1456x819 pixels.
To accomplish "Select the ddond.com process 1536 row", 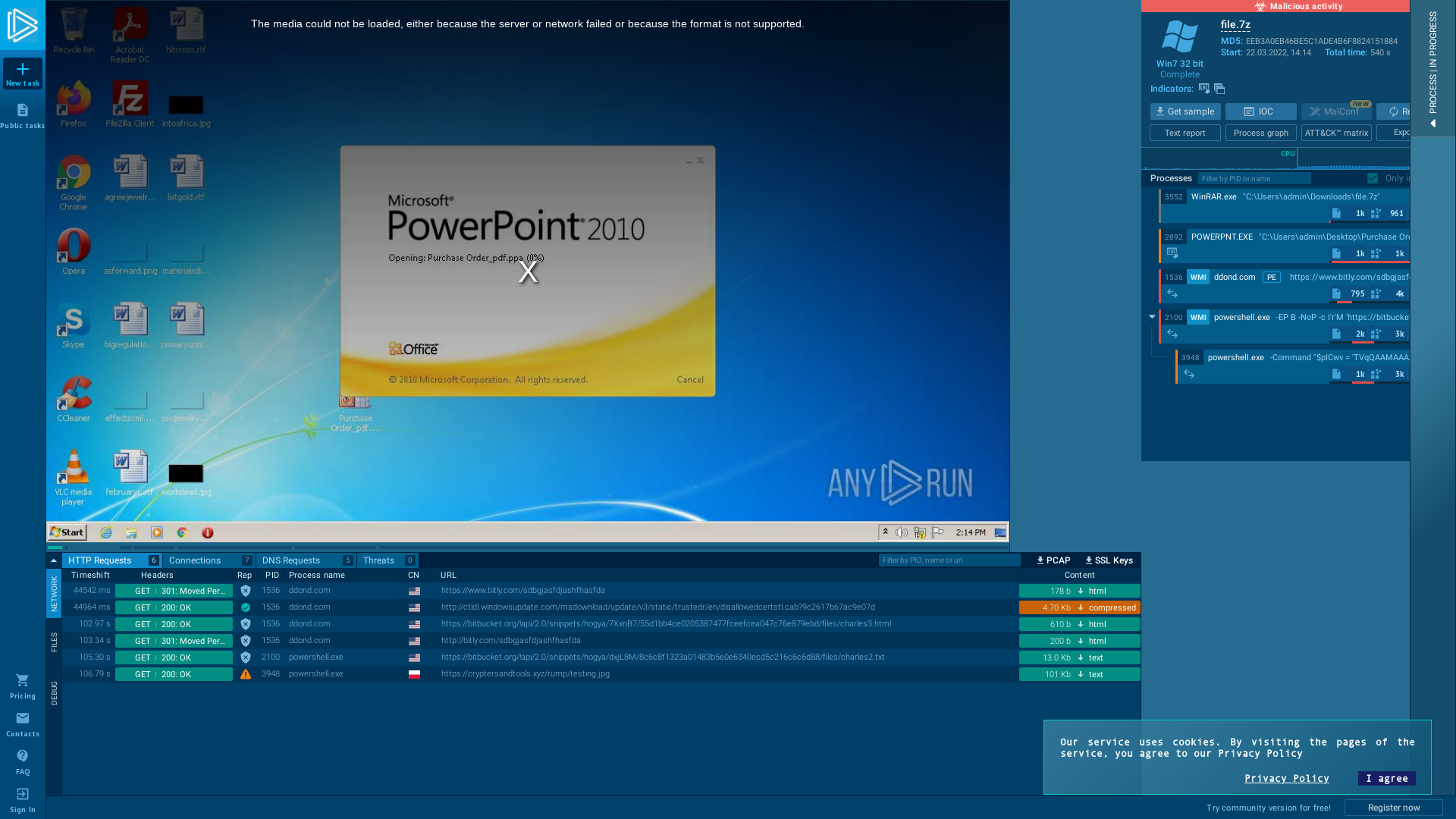I will point(1285,286).
